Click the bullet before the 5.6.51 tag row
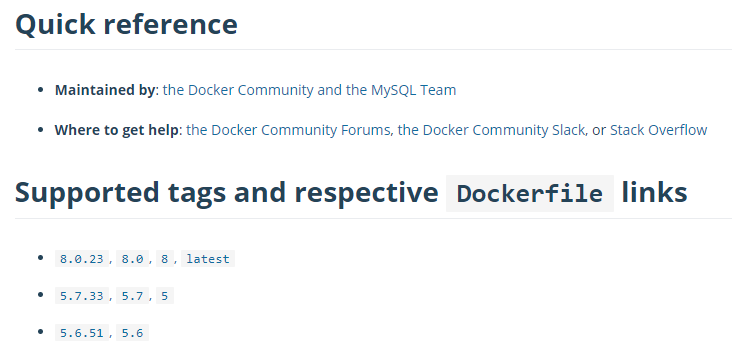Screen dimensions: 732x360 point(41,332)
